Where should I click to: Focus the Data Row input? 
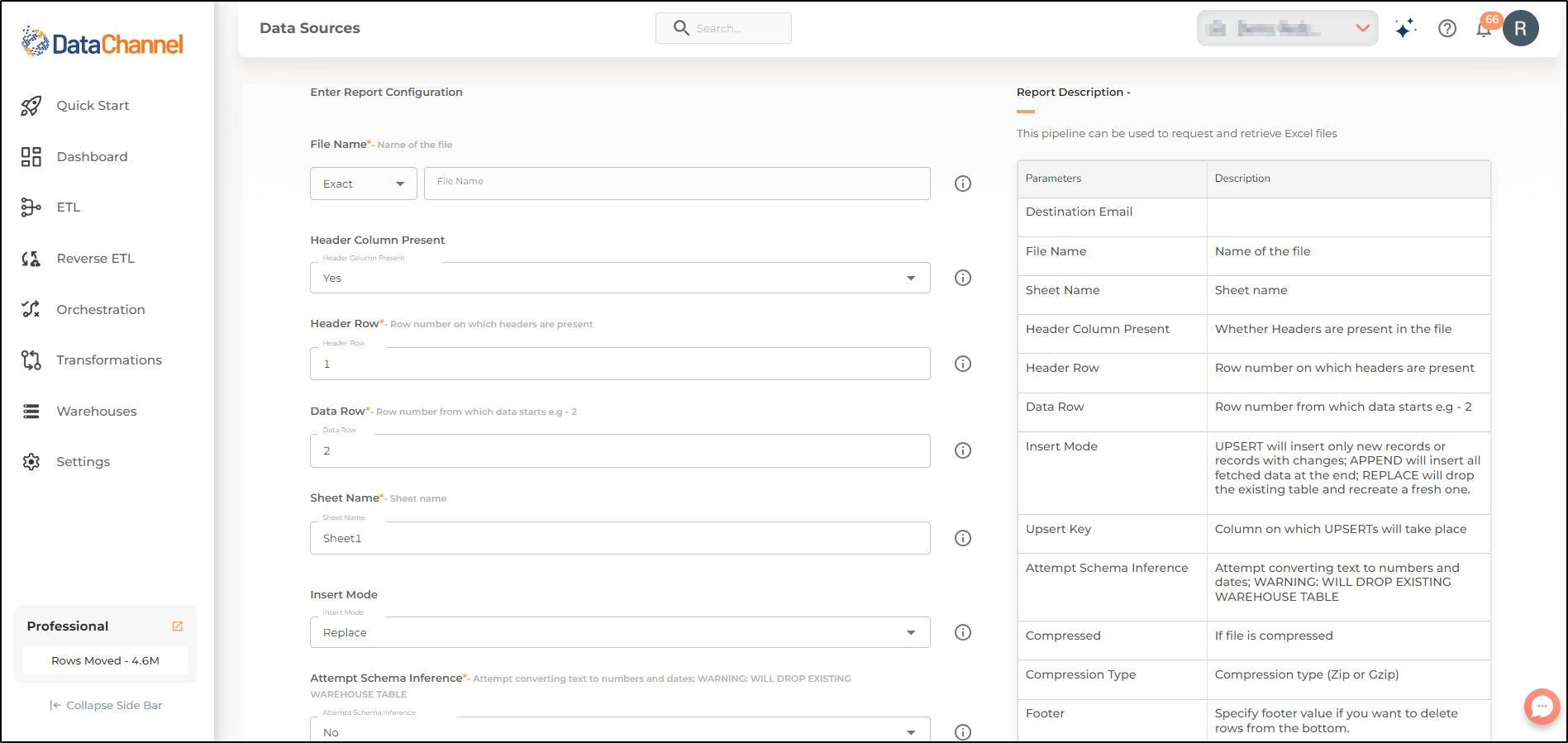coord(620,450)
